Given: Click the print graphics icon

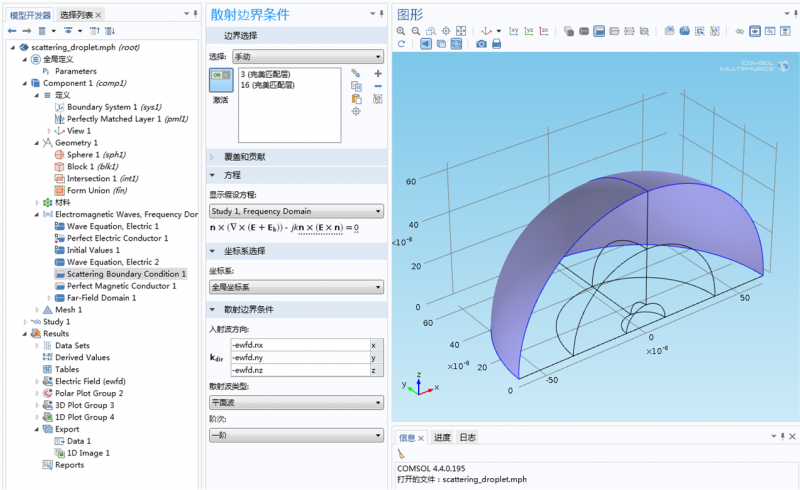Looking at the screenshot, I should click(496, 44).
